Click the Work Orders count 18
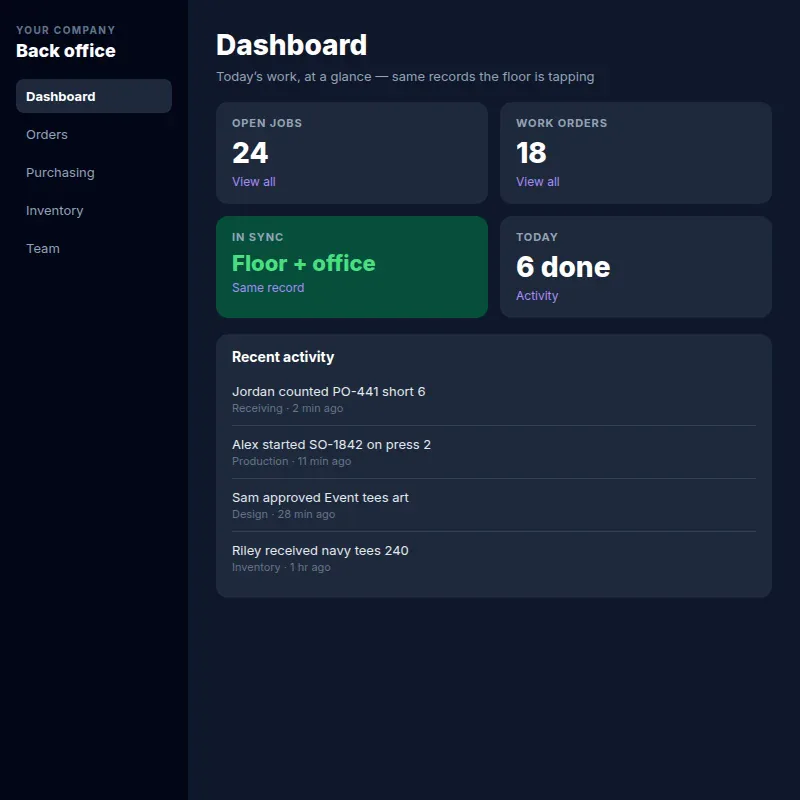800x800 pixels. 531,153
